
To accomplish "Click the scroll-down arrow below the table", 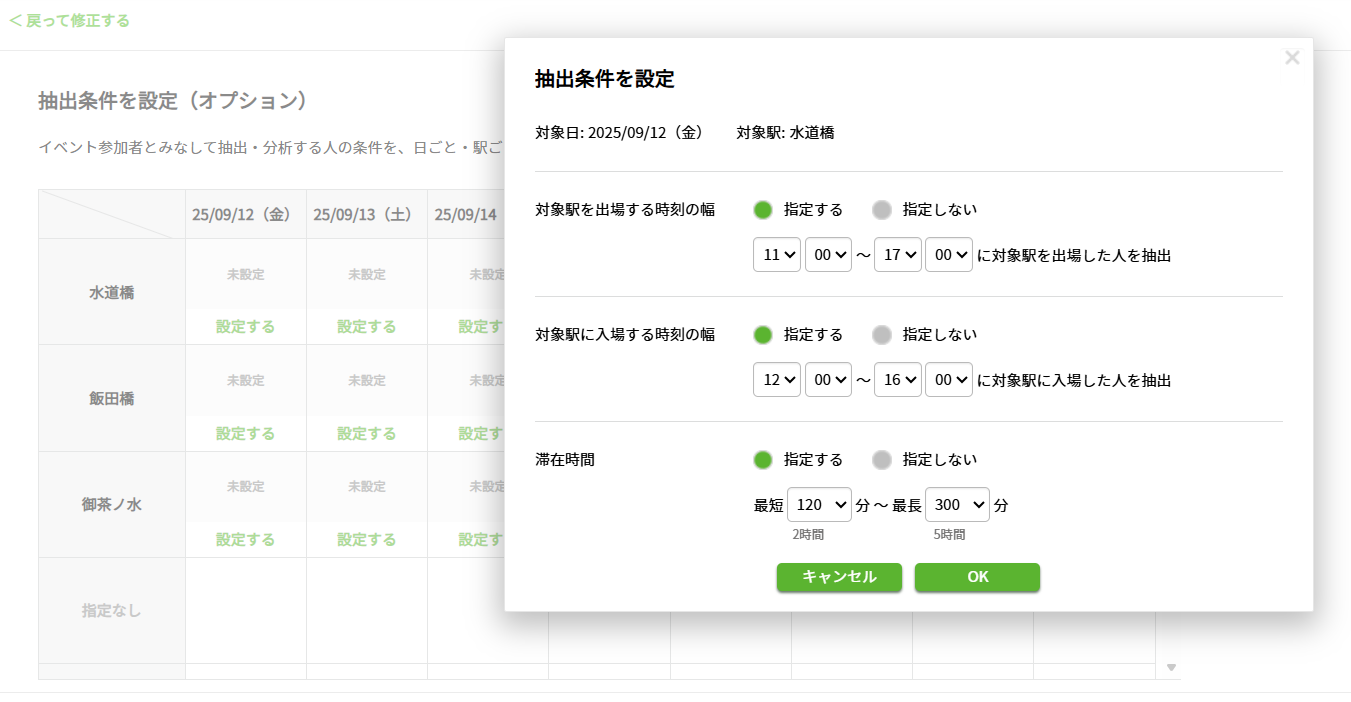I will point(1172,666).
